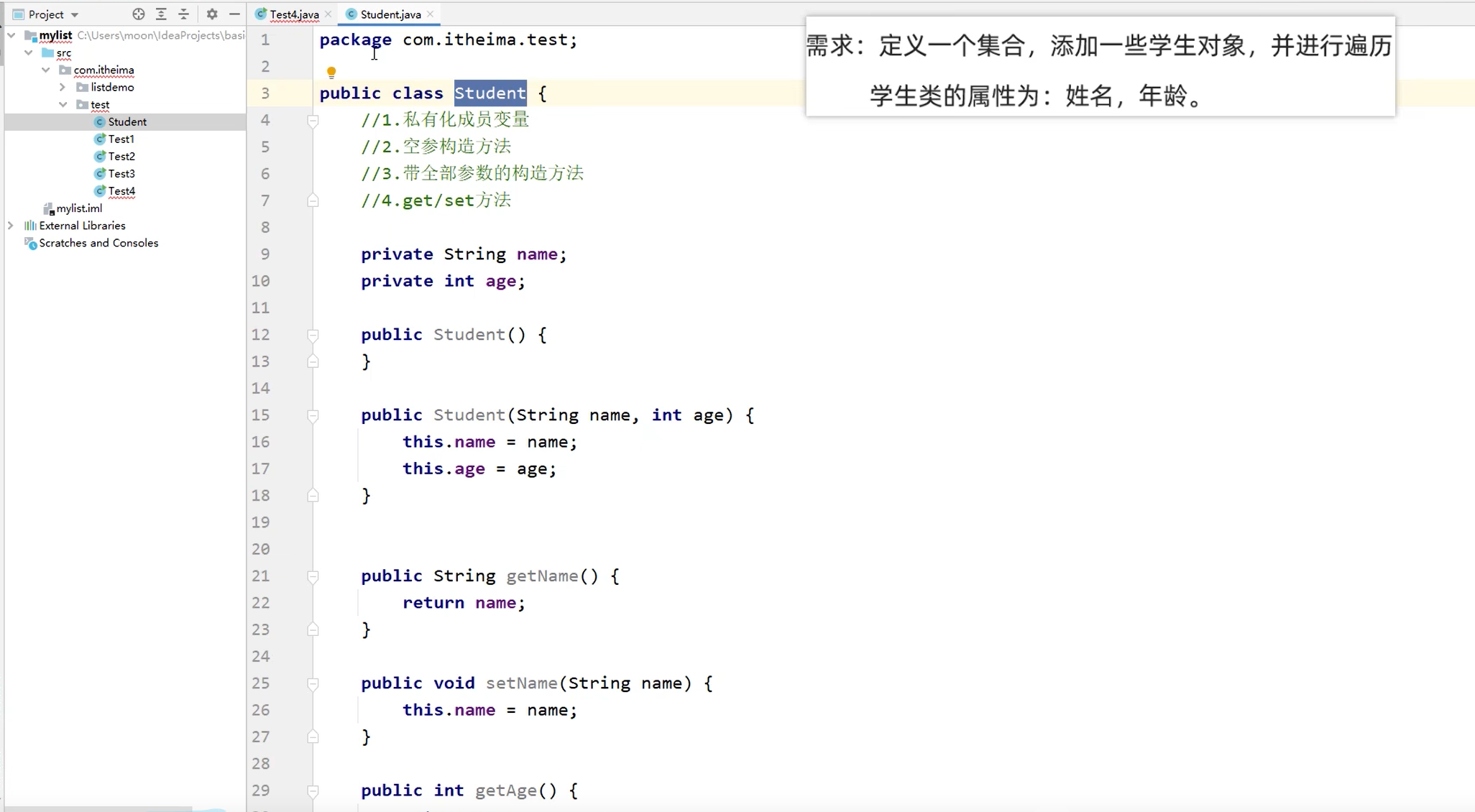The width and height of the screenshot is (1475, 812).
Task: Toggle fold marker at line 12 constructor
Action: pyautogui.click(x=313, y=335)
